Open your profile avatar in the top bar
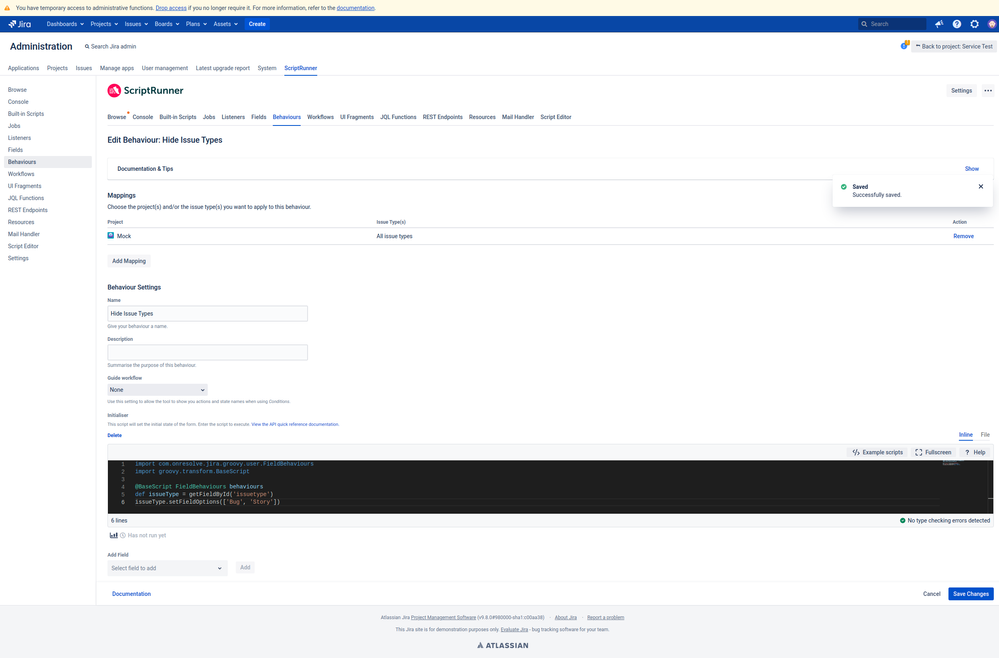This screenshot has width=999, height=658. tap(991, 23)
